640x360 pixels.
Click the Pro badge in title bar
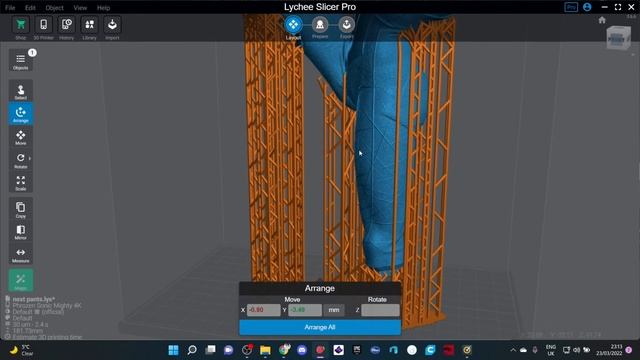pos(571,7)
